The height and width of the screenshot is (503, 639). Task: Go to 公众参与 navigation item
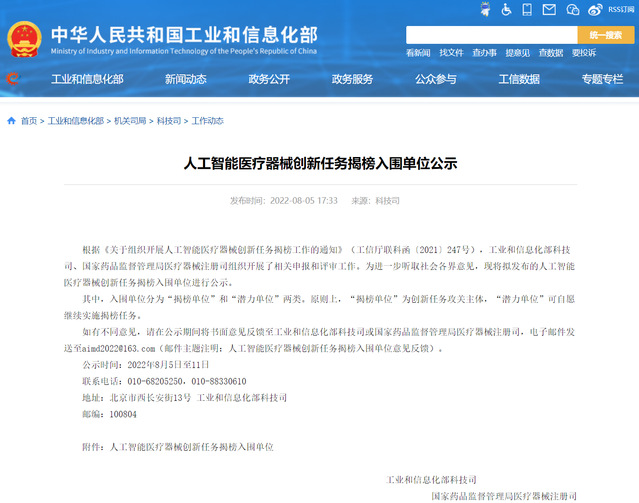coord(435,79)
